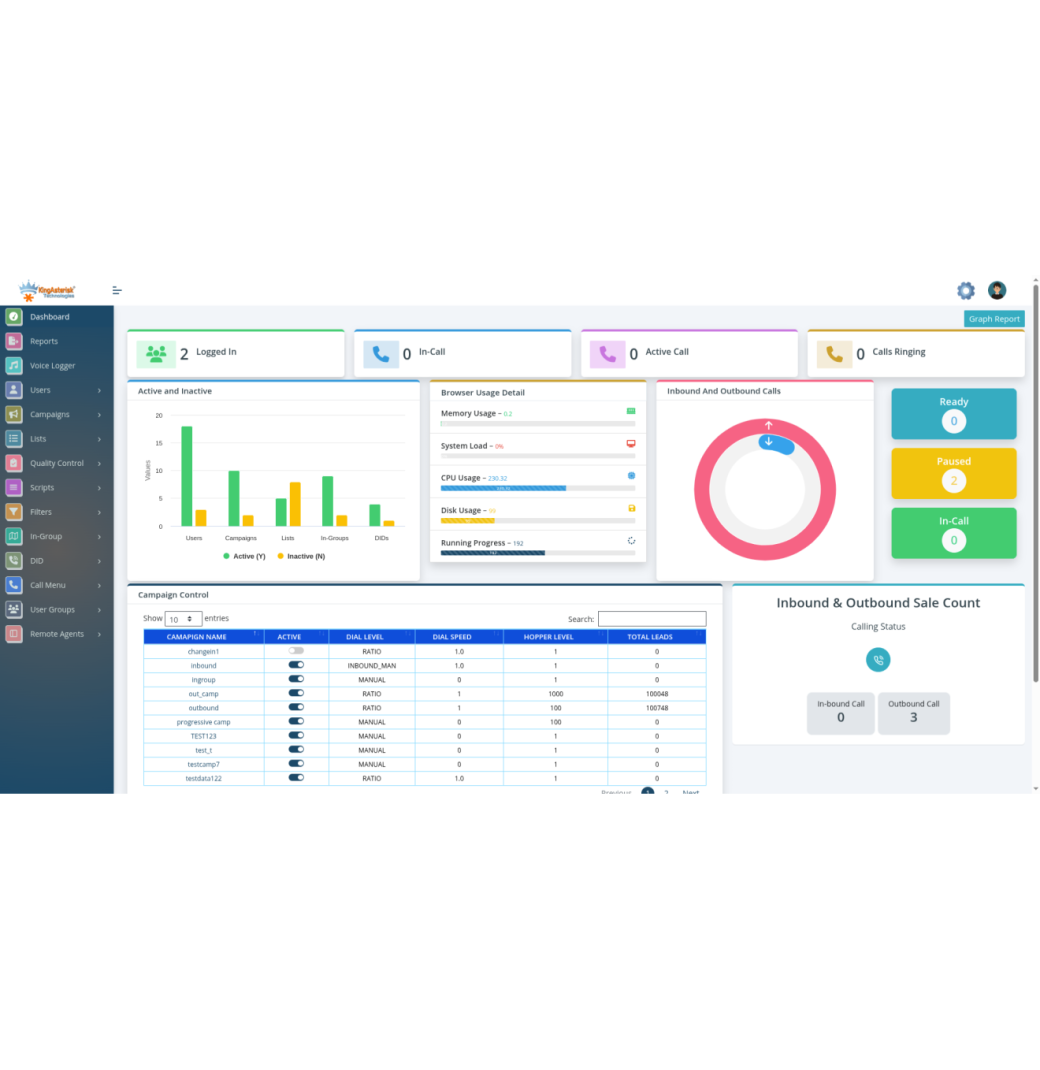Click the Disk Usage progress bar
This screenshot has width=1040, height=1070.
point(538,521)
